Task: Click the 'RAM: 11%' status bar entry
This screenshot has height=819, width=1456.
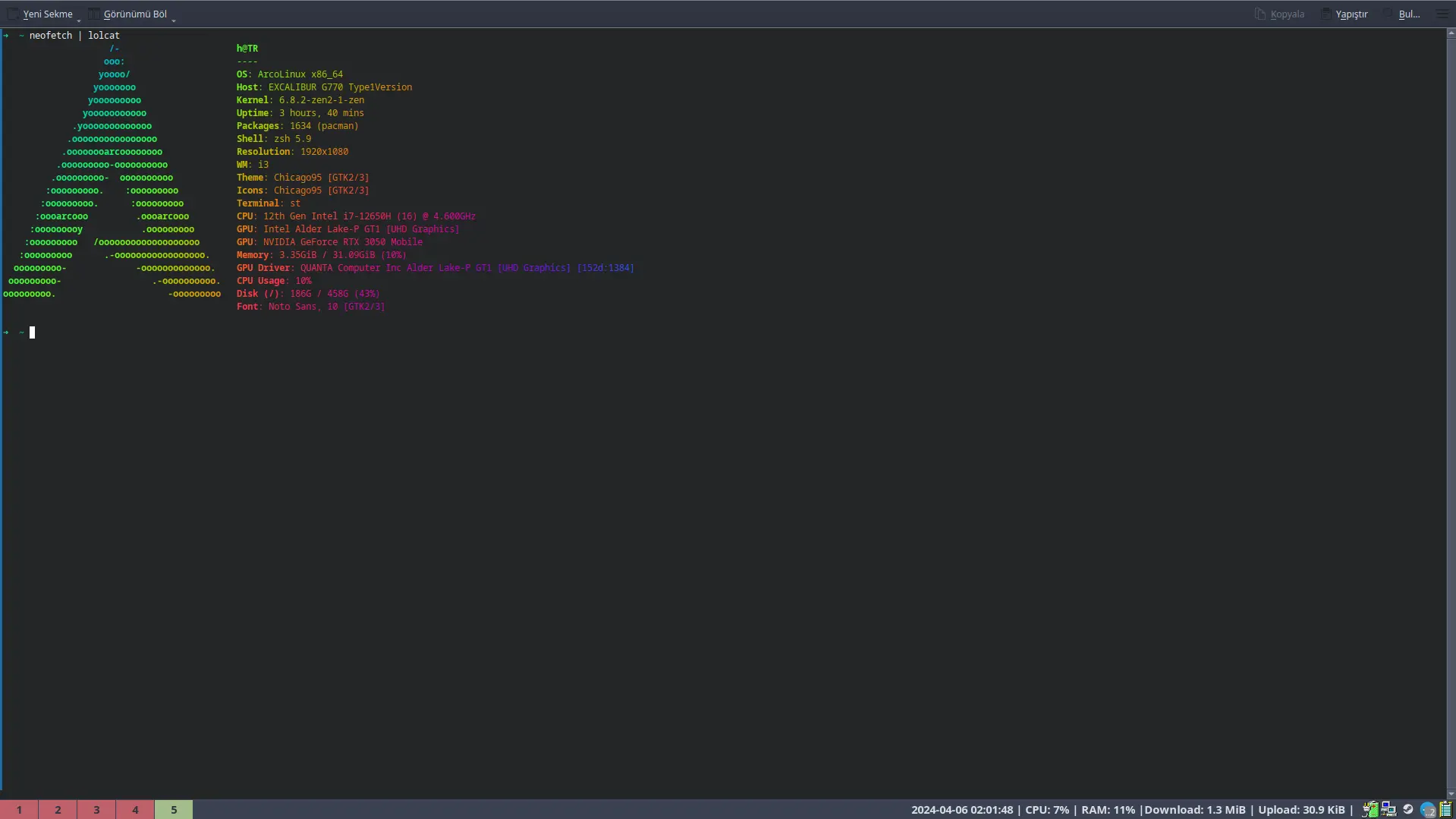Action: 1109,810
